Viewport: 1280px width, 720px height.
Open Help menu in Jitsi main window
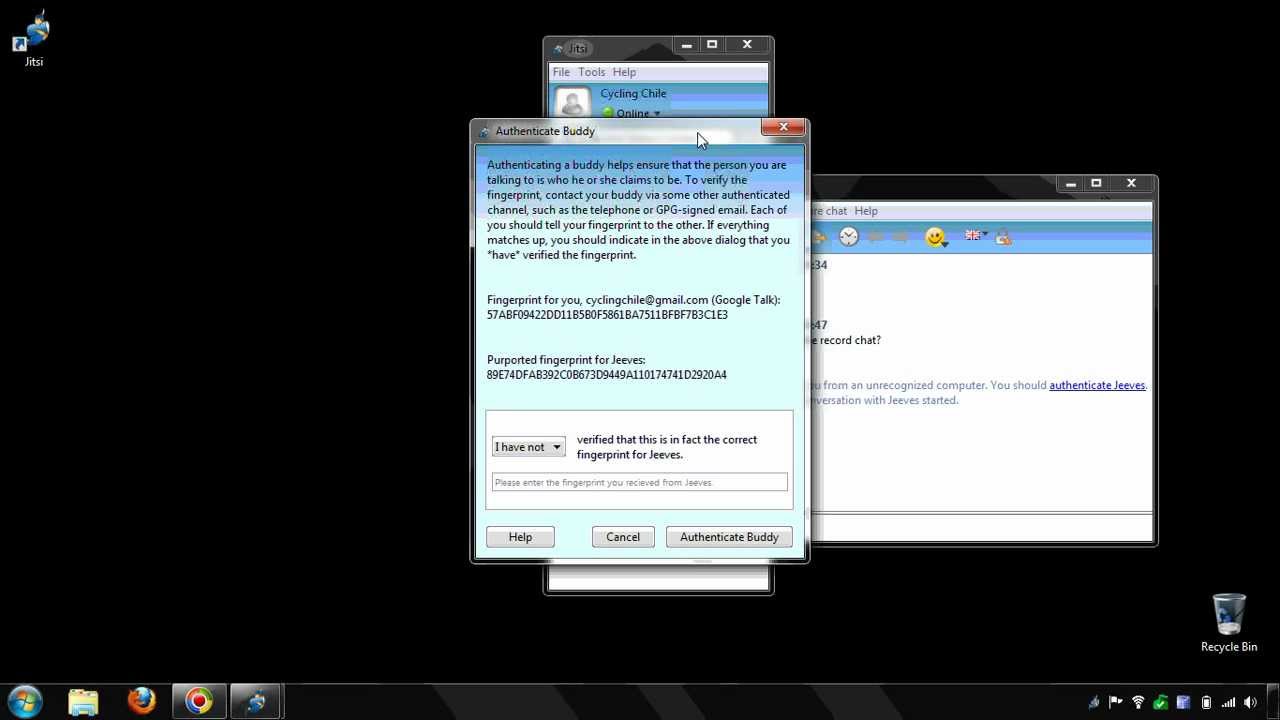[624, 72]
